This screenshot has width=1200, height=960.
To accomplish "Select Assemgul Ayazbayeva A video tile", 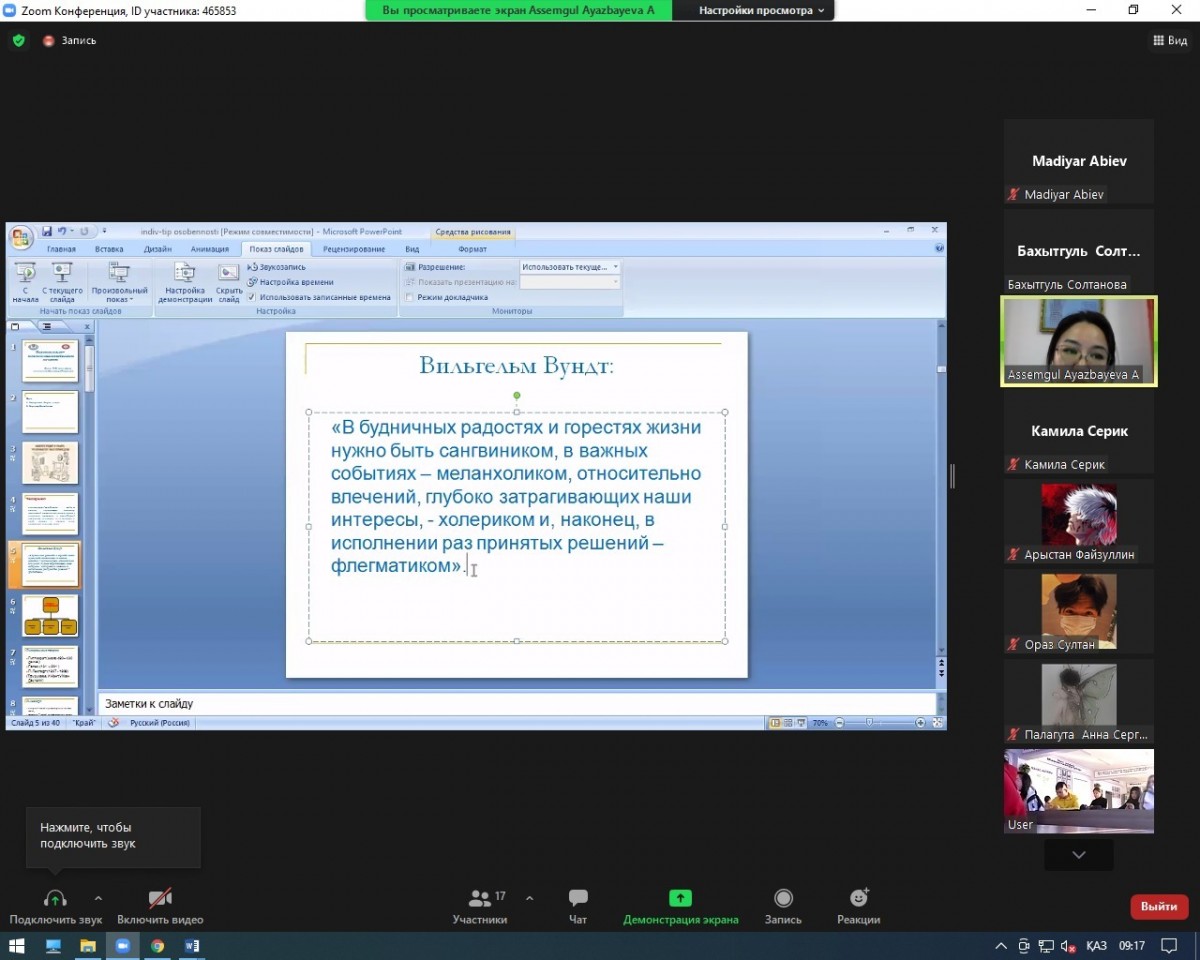I will [x=1079, y=341].
